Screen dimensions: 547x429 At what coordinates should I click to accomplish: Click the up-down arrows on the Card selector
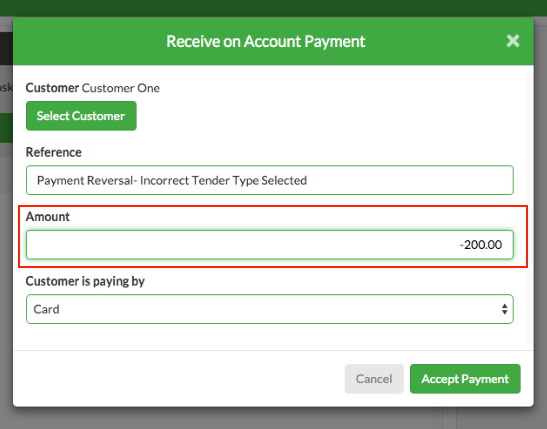504,309
